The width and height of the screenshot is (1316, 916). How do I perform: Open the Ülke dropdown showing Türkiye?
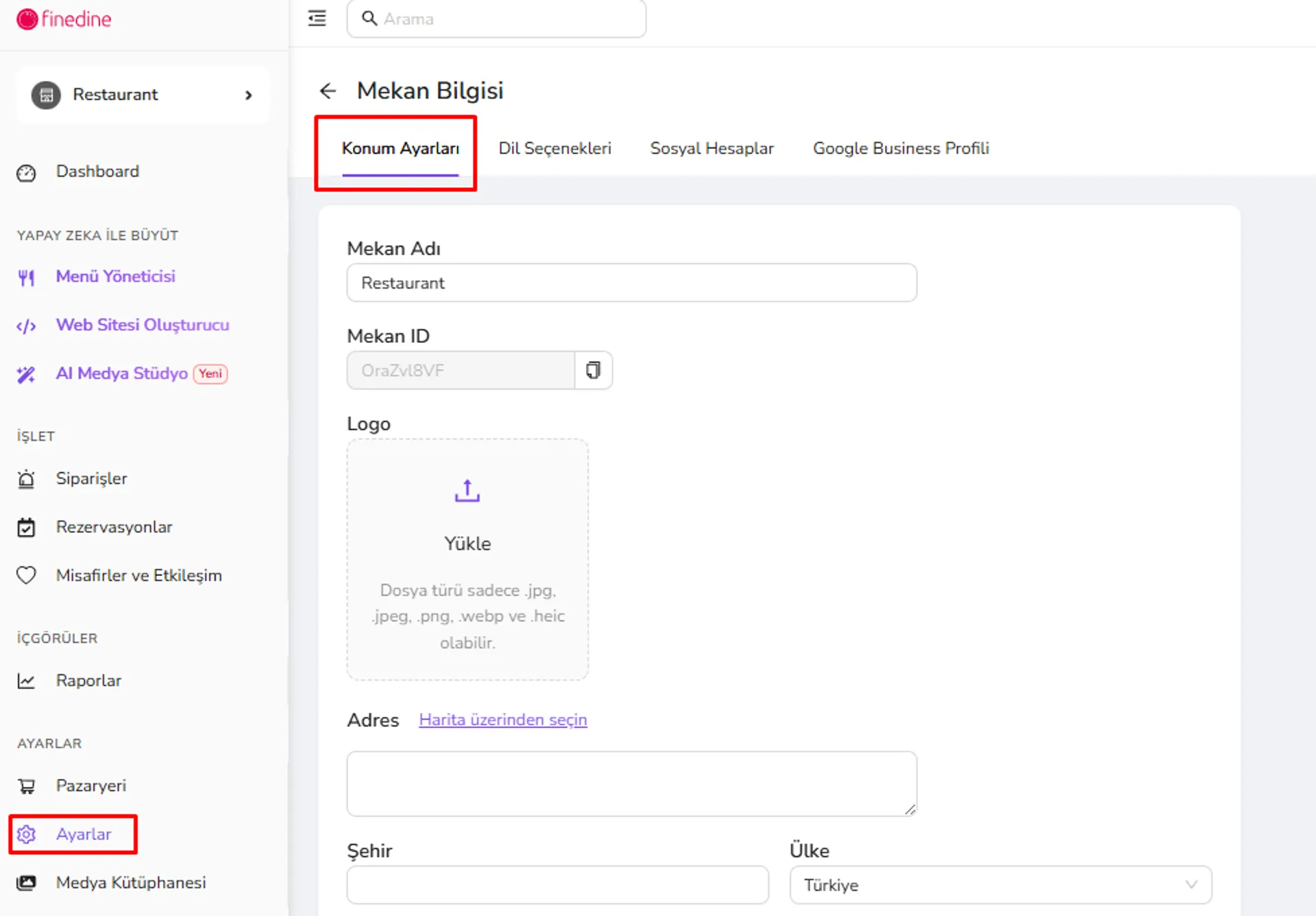click(1001, 884)
